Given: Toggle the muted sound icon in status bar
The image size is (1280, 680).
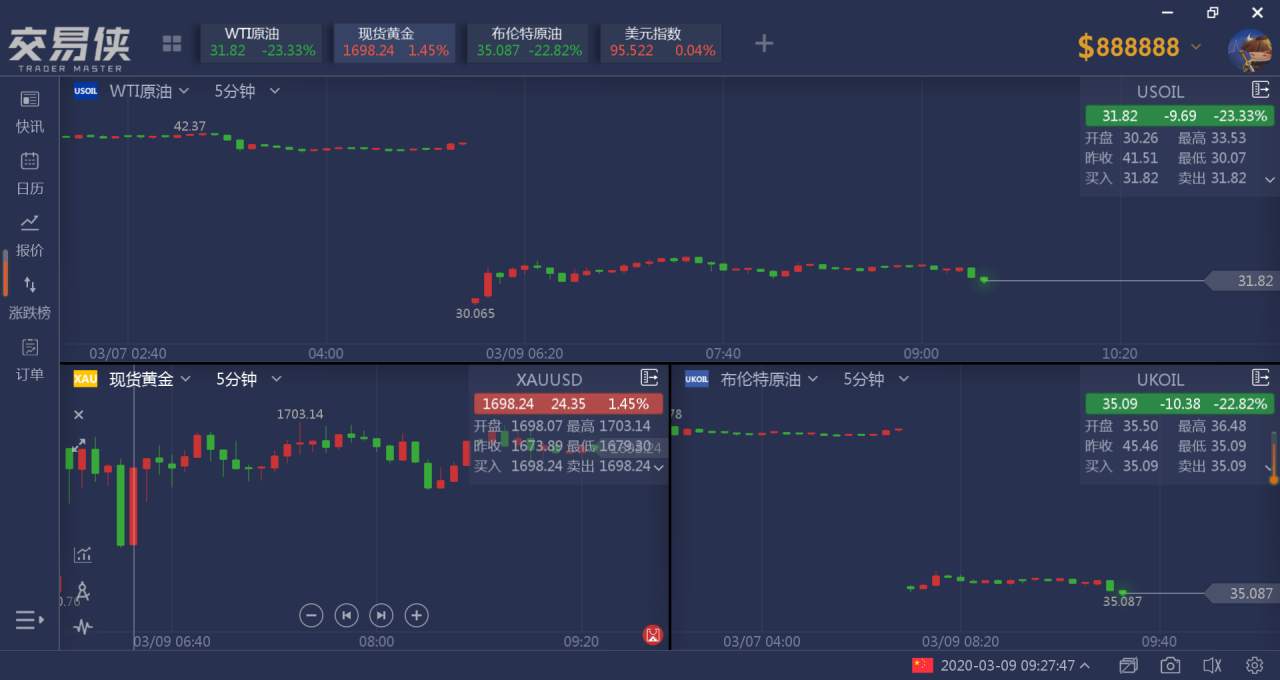Looking at the screenshot, I should [x=1212, y=665].
